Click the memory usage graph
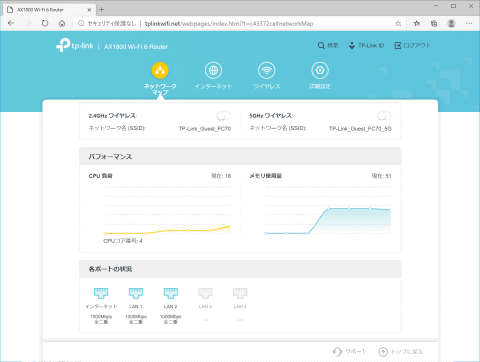Image resolution: width=480 pixels, height=362 pixels. pyautogui.click(x=328, y=210)
